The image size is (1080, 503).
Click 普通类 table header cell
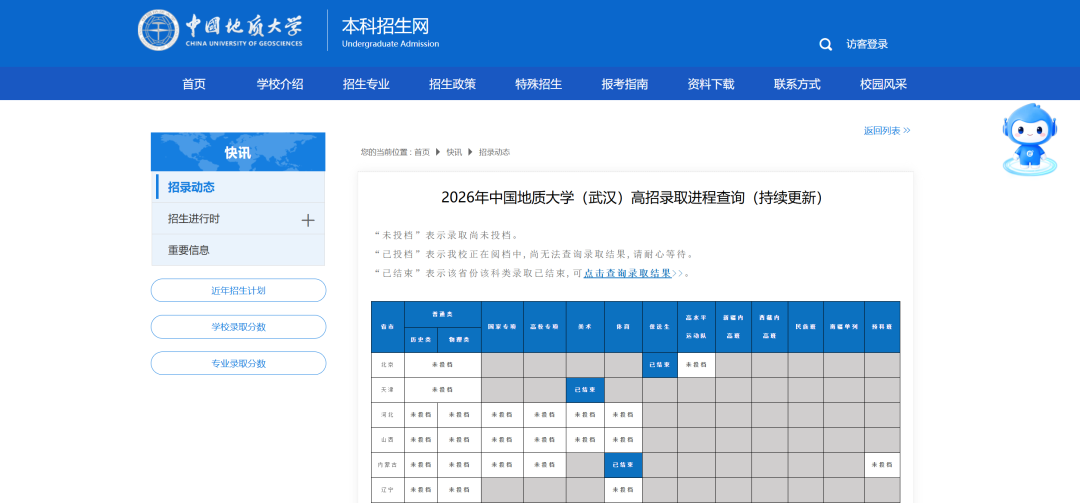click(x=443, y=314)
